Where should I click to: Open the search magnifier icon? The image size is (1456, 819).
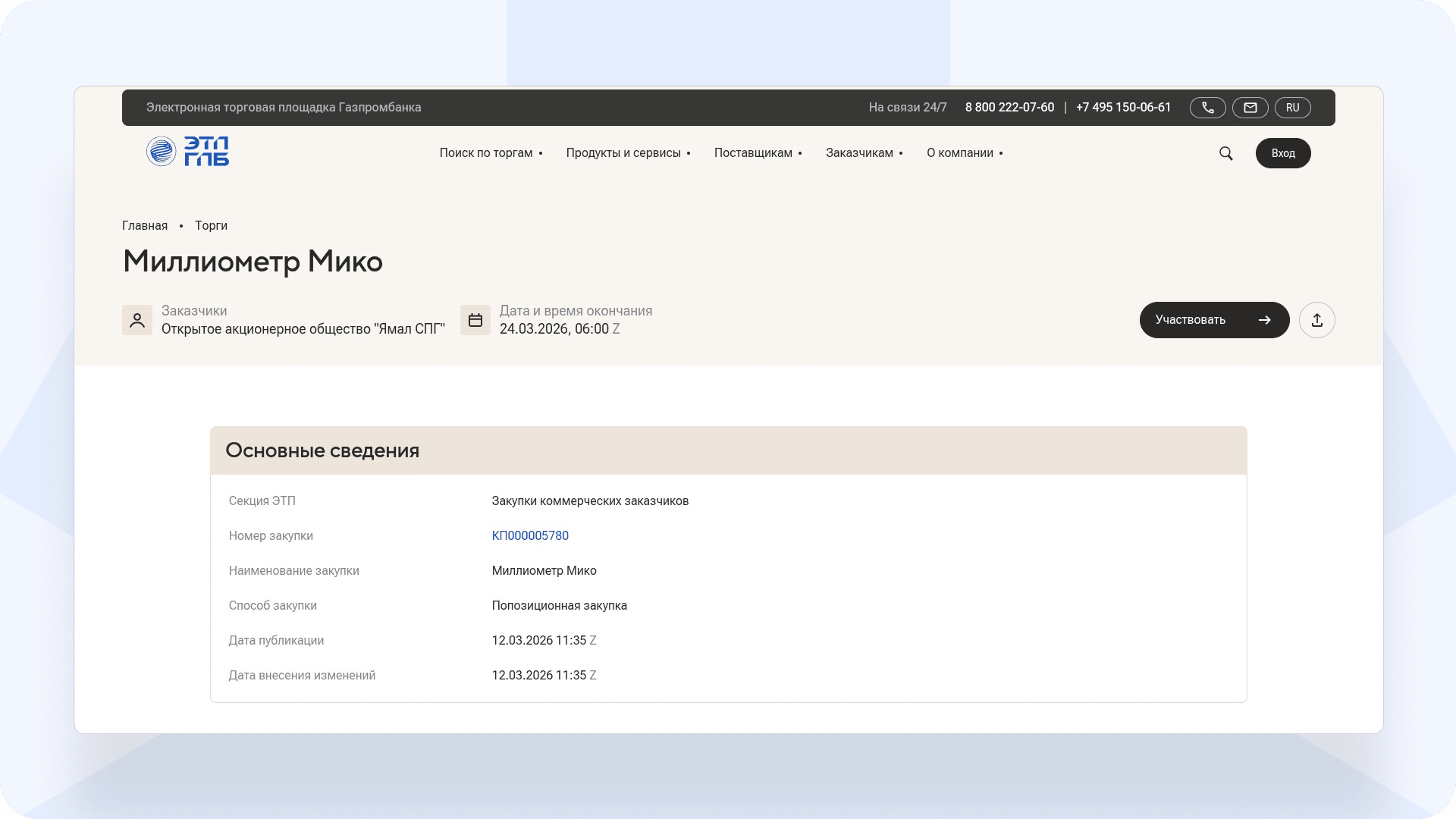click(x=1226, y=153)
